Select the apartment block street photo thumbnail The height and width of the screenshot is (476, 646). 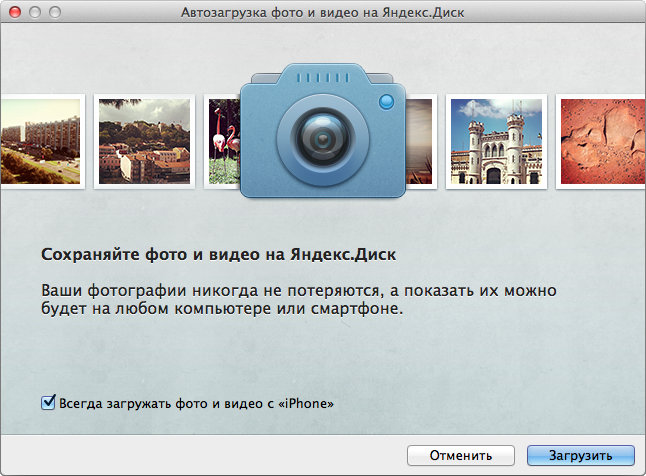click(42, 141)
